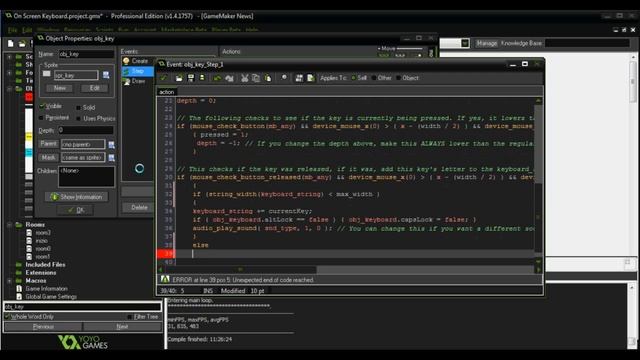Click the New sprite button
Image resolution: width=640 pixels, height=360 pixels.
(x=60, y=88)
